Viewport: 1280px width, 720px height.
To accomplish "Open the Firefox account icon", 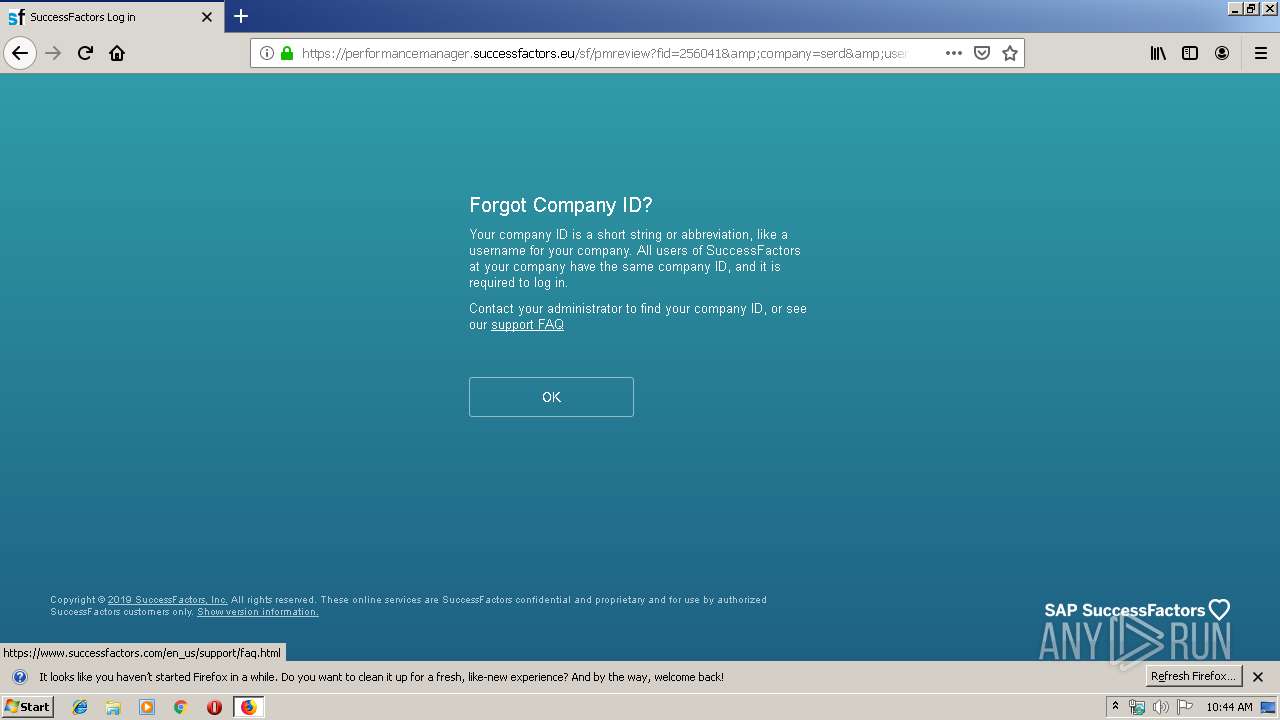I will [x=1222, y=53].
